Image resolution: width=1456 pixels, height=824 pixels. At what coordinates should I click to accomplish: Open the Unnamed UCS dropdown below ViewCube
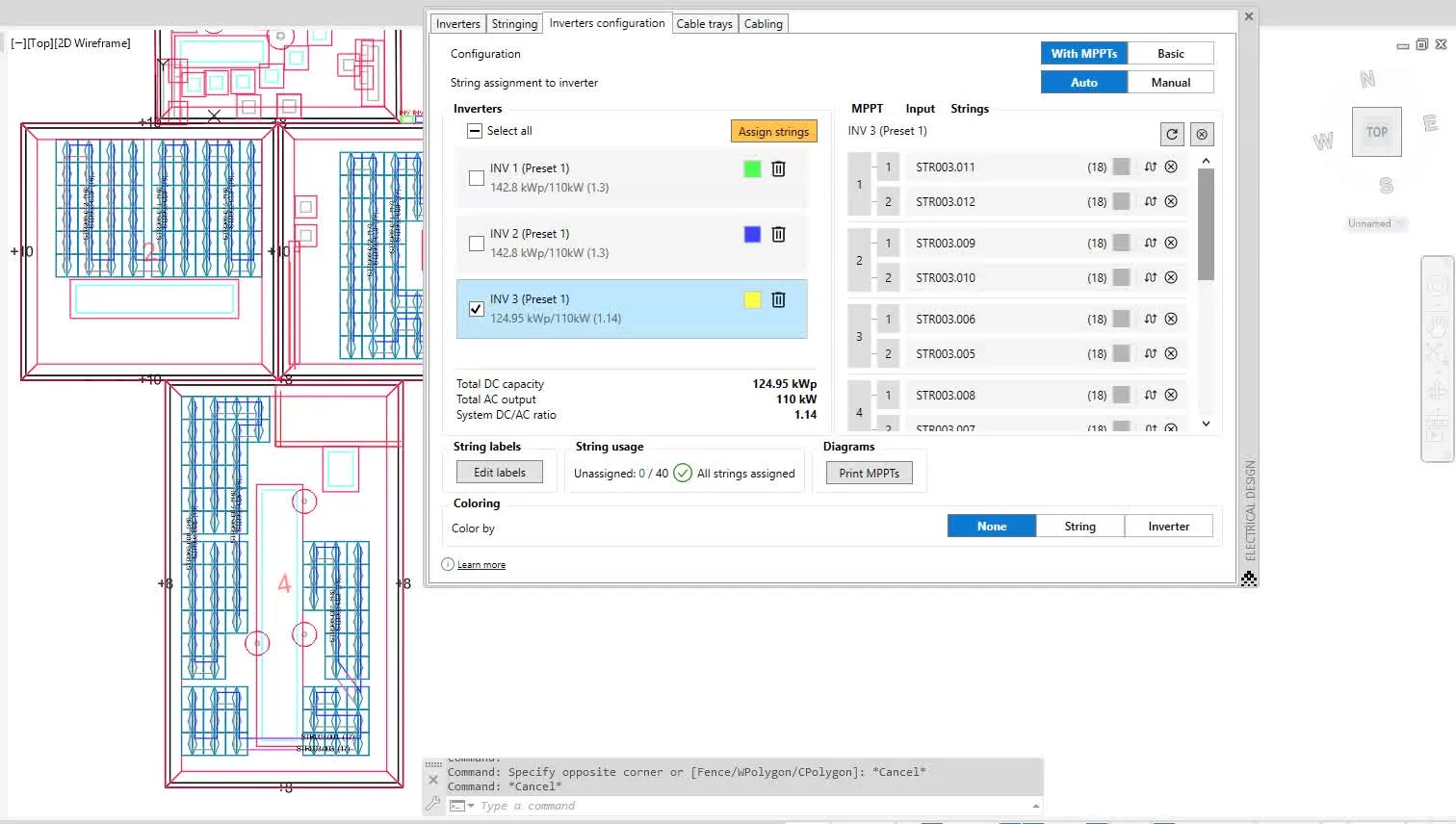tap(1375, 223)
